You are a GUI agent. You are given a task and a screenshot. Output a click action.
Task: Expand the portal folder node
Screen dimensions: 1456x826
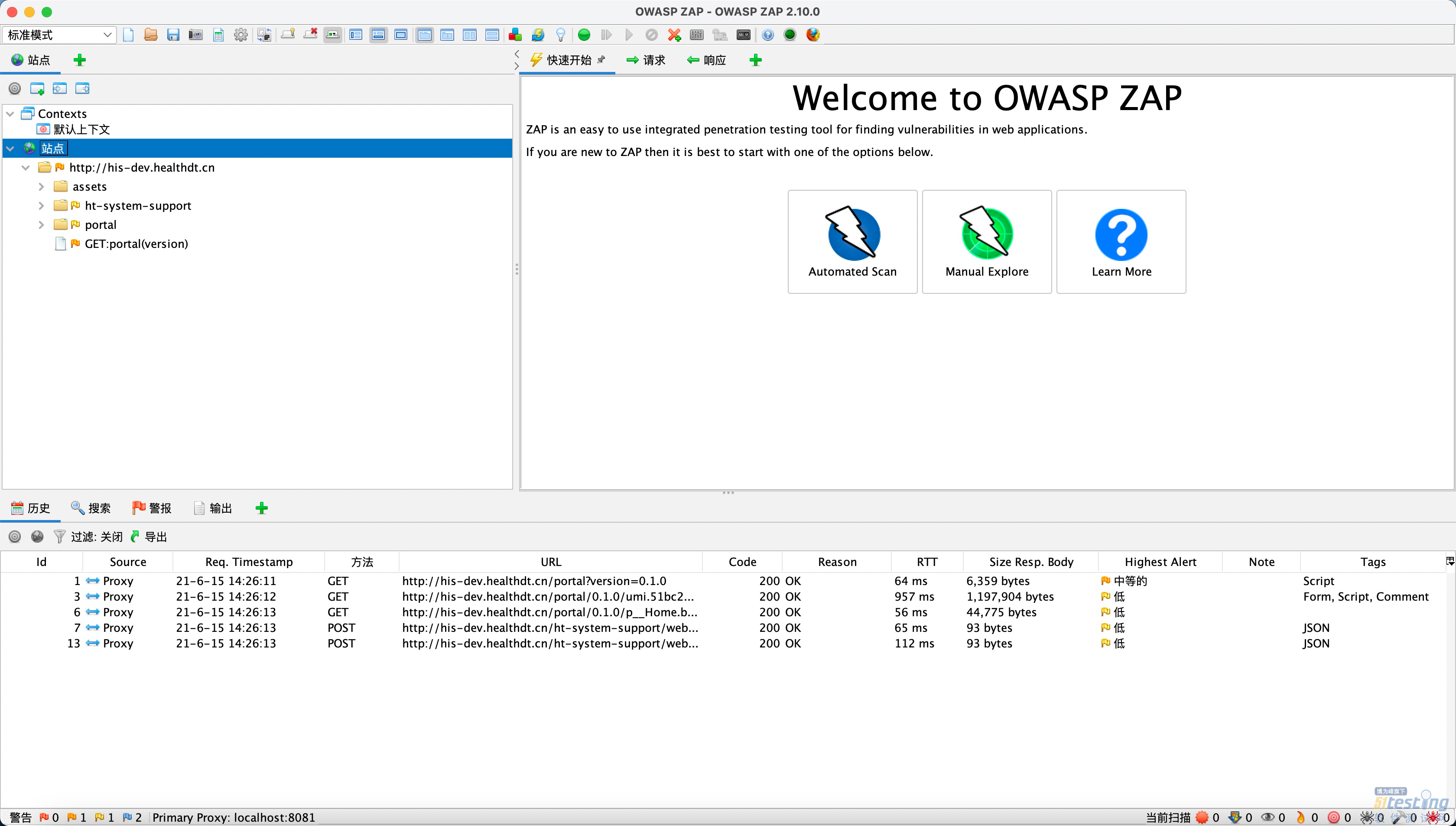pos(41,224)
